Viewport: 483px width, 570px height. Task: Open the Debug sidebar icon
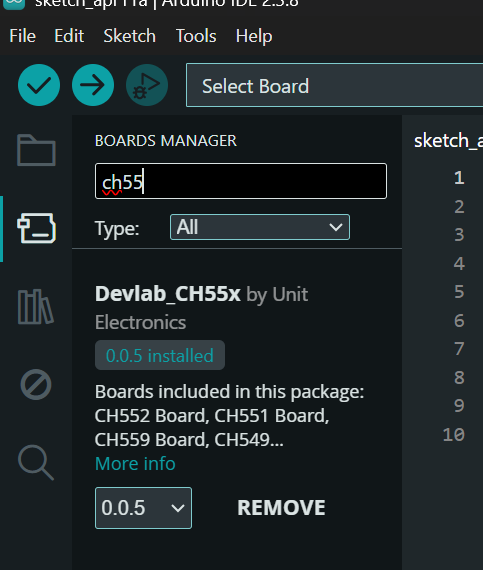[36, 385]
